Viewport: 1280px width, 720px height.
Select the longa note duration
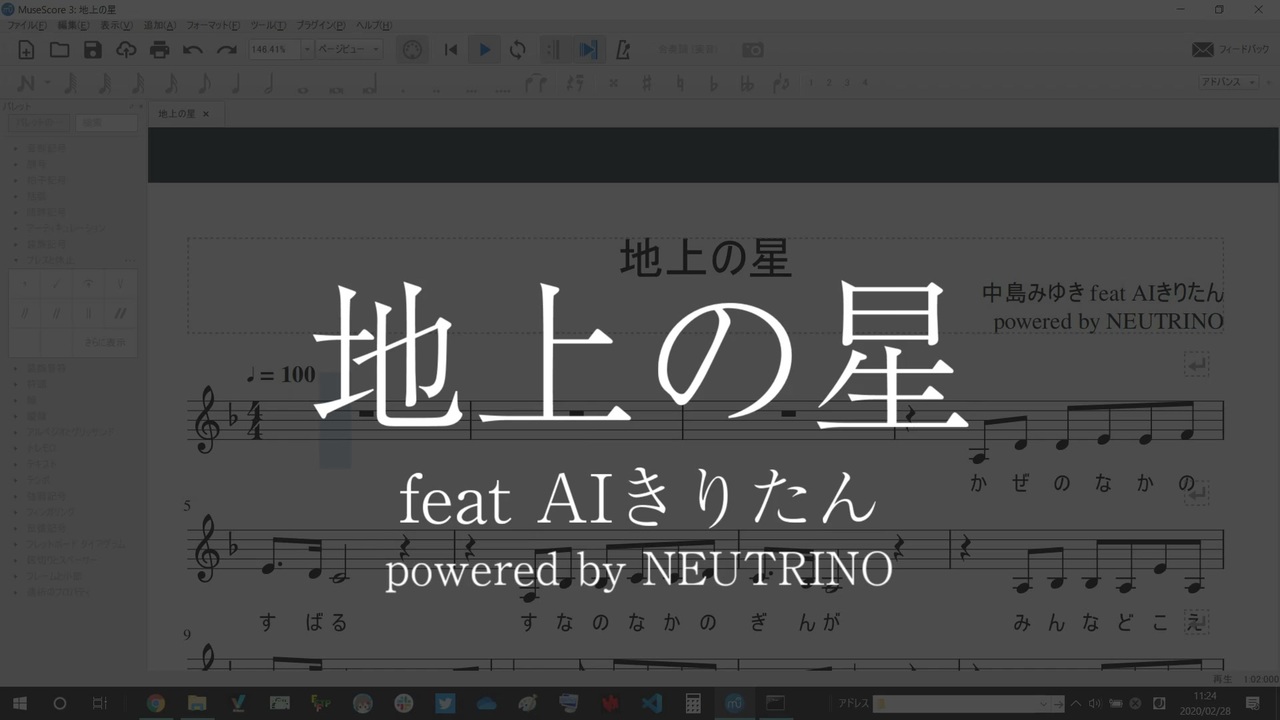point(369,85)
